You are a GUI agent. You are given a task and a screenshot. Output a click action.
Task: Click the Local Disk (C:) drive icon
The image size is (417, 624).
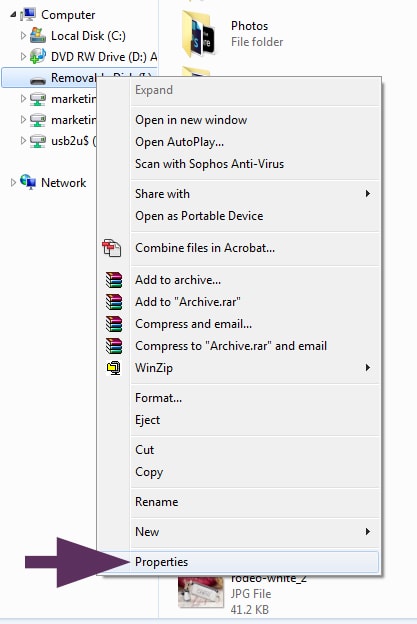[x=38, y=35]
